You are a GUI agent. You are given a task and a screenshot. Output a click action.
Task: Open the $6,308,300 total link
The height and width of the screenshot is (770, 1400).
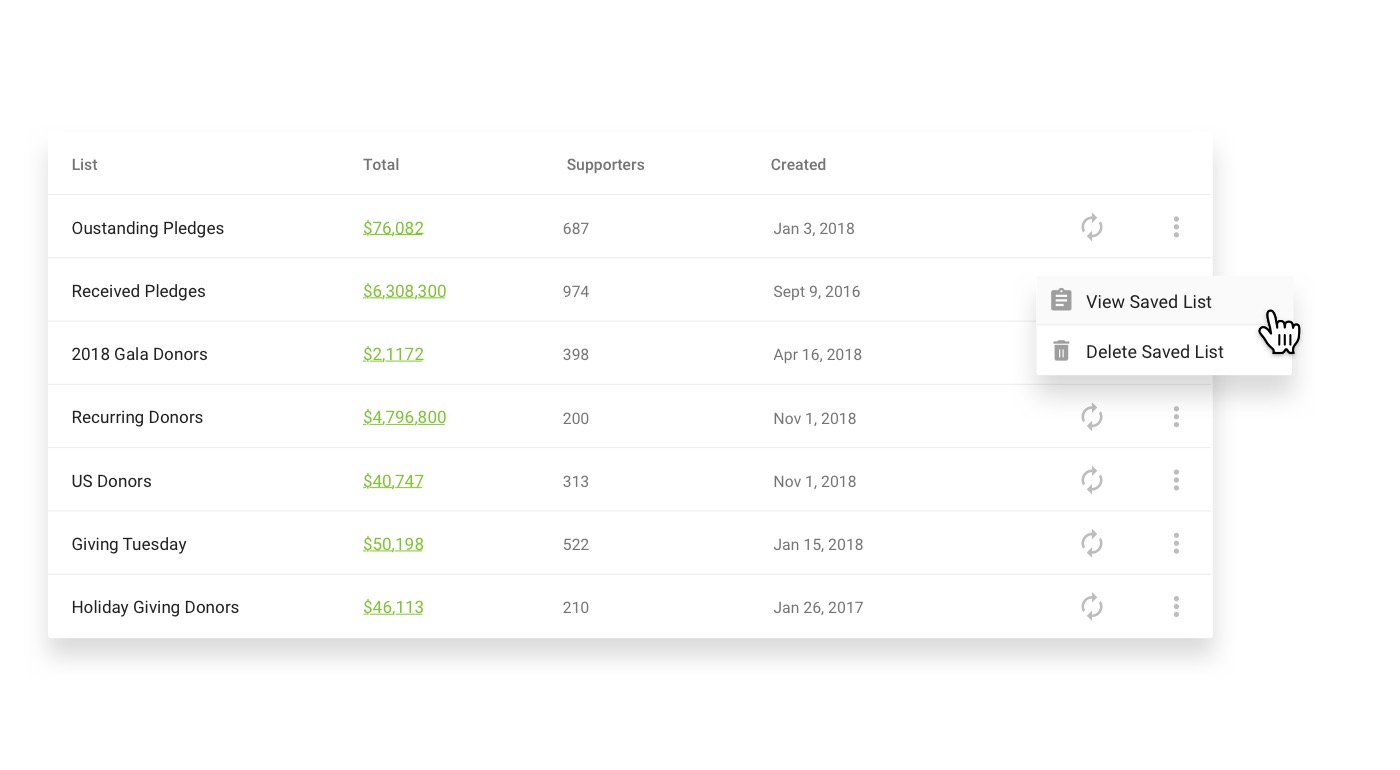point(404,291)
